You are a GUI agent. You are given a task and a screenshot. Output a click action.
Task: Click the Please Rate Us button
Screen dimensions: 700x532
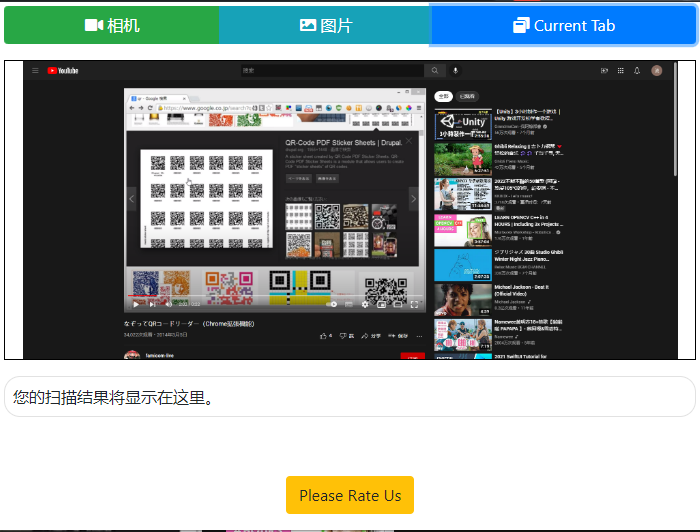pyautogui.click(x=350, y=495)
